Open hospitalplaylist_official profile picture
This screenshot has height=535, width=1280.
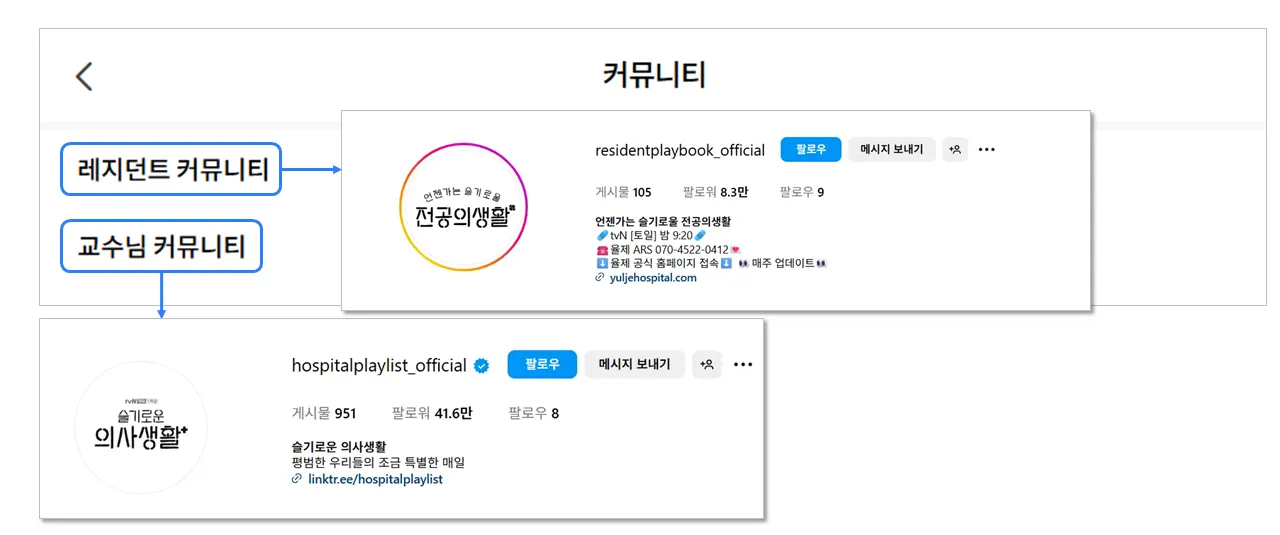tap(141, 427)
